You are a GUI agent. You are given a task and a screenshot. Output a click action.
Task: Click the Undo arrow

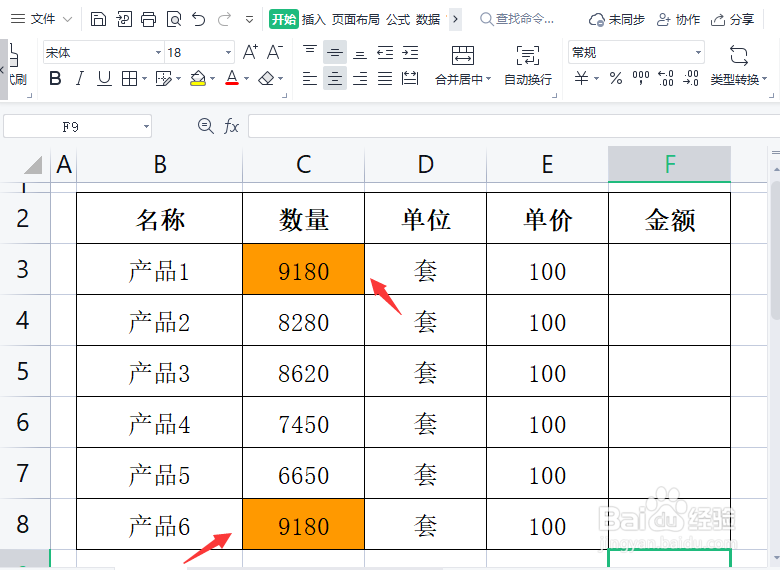tap(199, 19)
